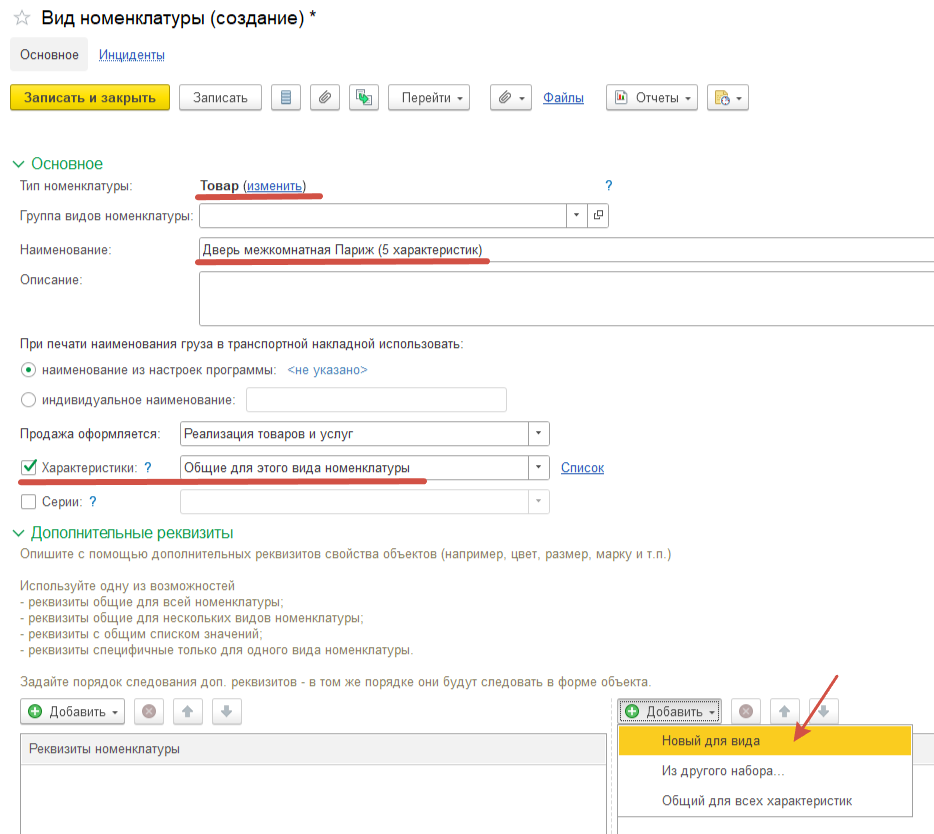Click help icon next to Серии
This screenshot has width=934, height=834.
pyautogui.click(x=93, y=502)
